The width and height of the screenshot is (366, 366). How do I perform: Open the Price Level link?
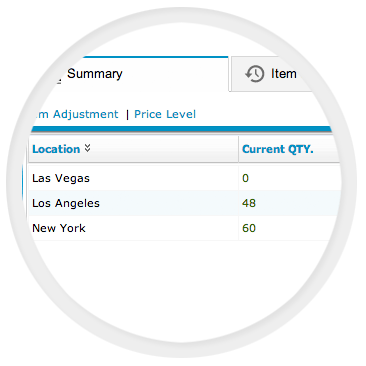point(165,114)
